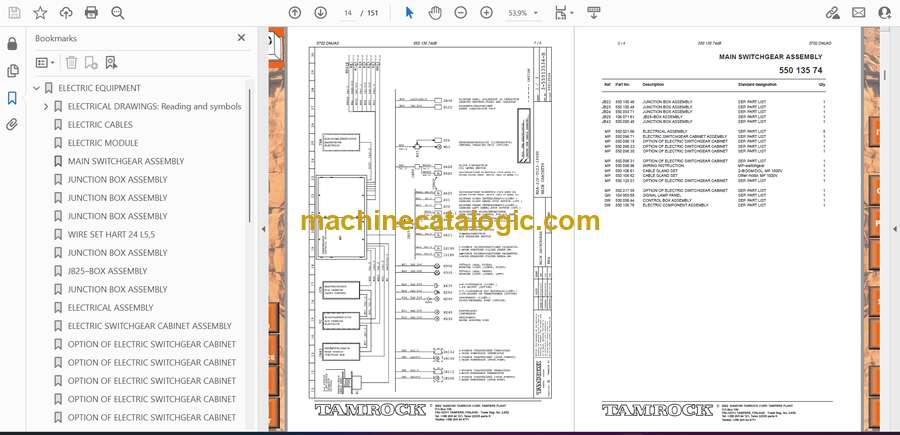900x435 pixels.
Task: Open ELECTRIC SWITCHGEAR CABINET ASSEMBLY bookmark
Action: coord(150,326)
